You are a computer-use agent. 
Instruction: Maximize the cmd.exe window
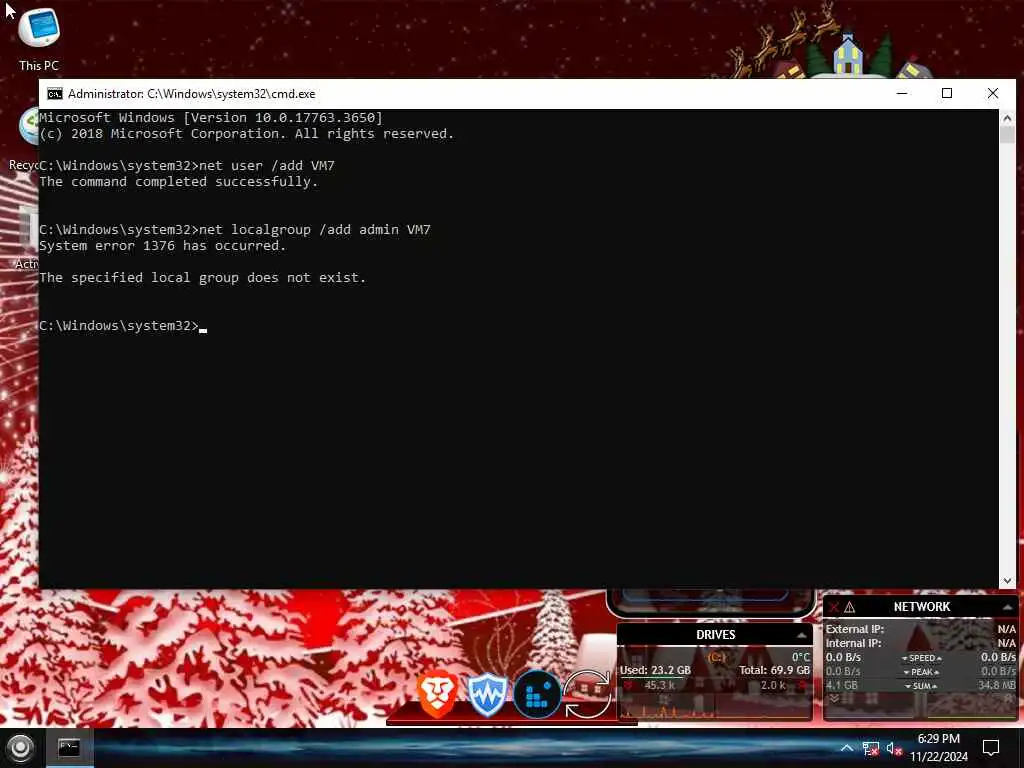click(947, 93)
